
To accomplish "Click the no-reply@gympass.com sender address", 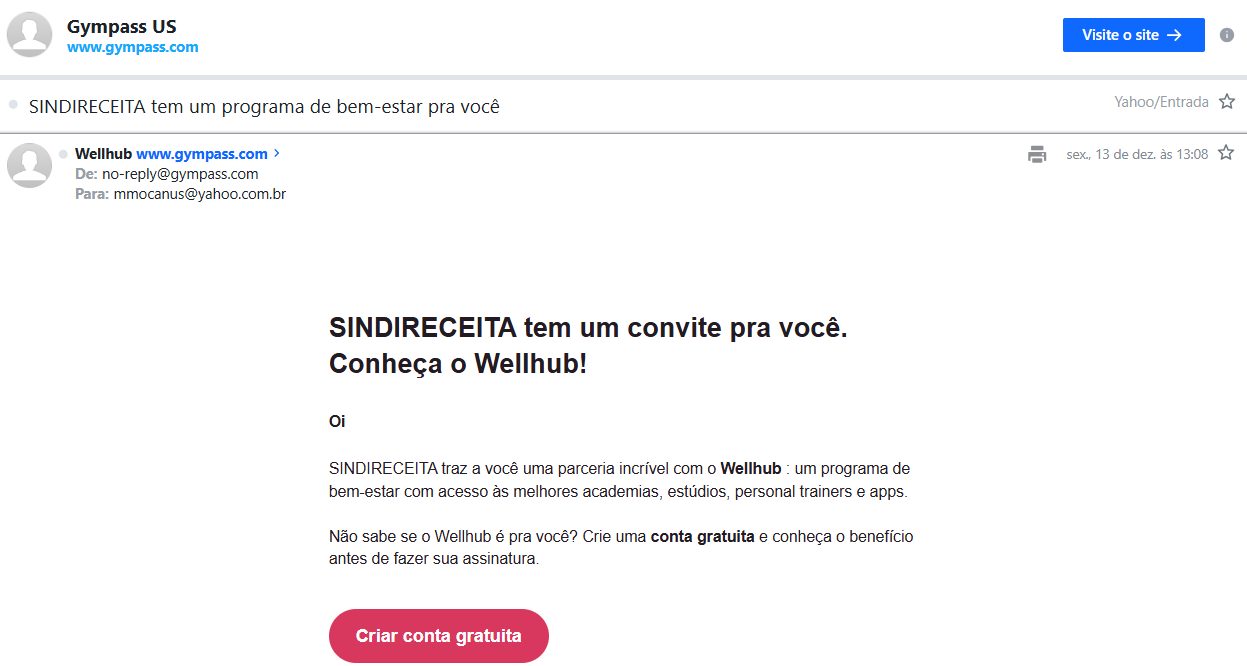I will click(x=180, y=174).
